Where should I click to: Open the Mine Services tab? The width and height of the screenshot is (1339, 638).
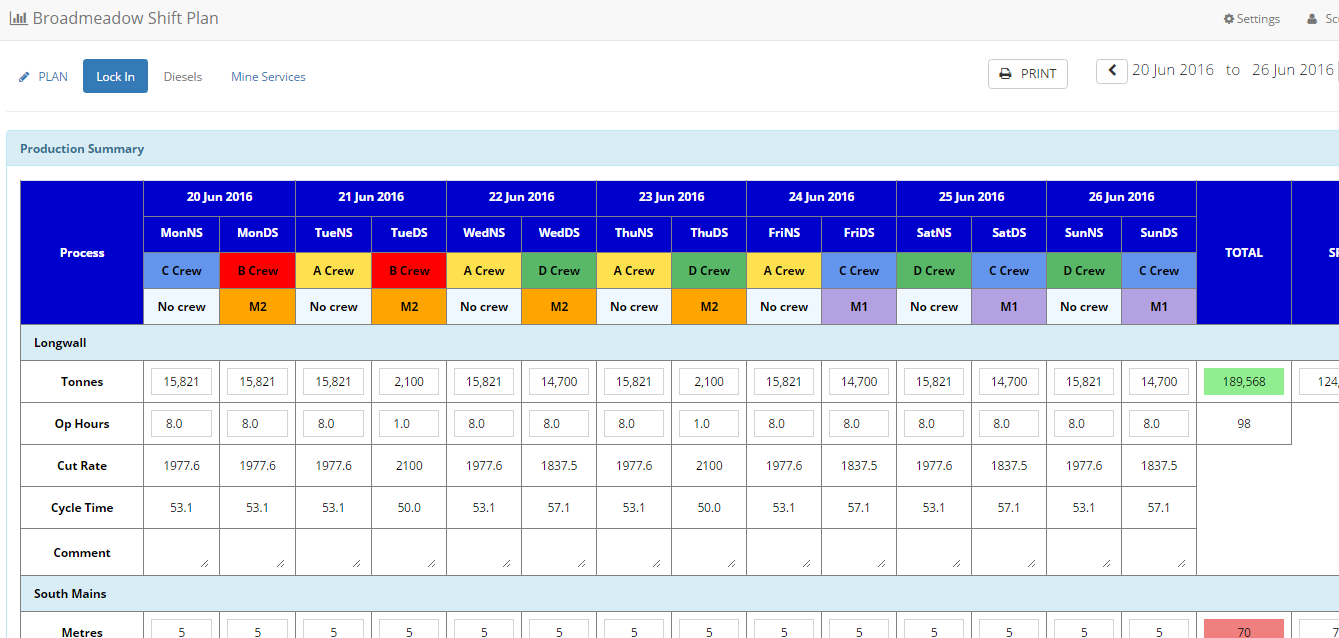pos(268,77)
